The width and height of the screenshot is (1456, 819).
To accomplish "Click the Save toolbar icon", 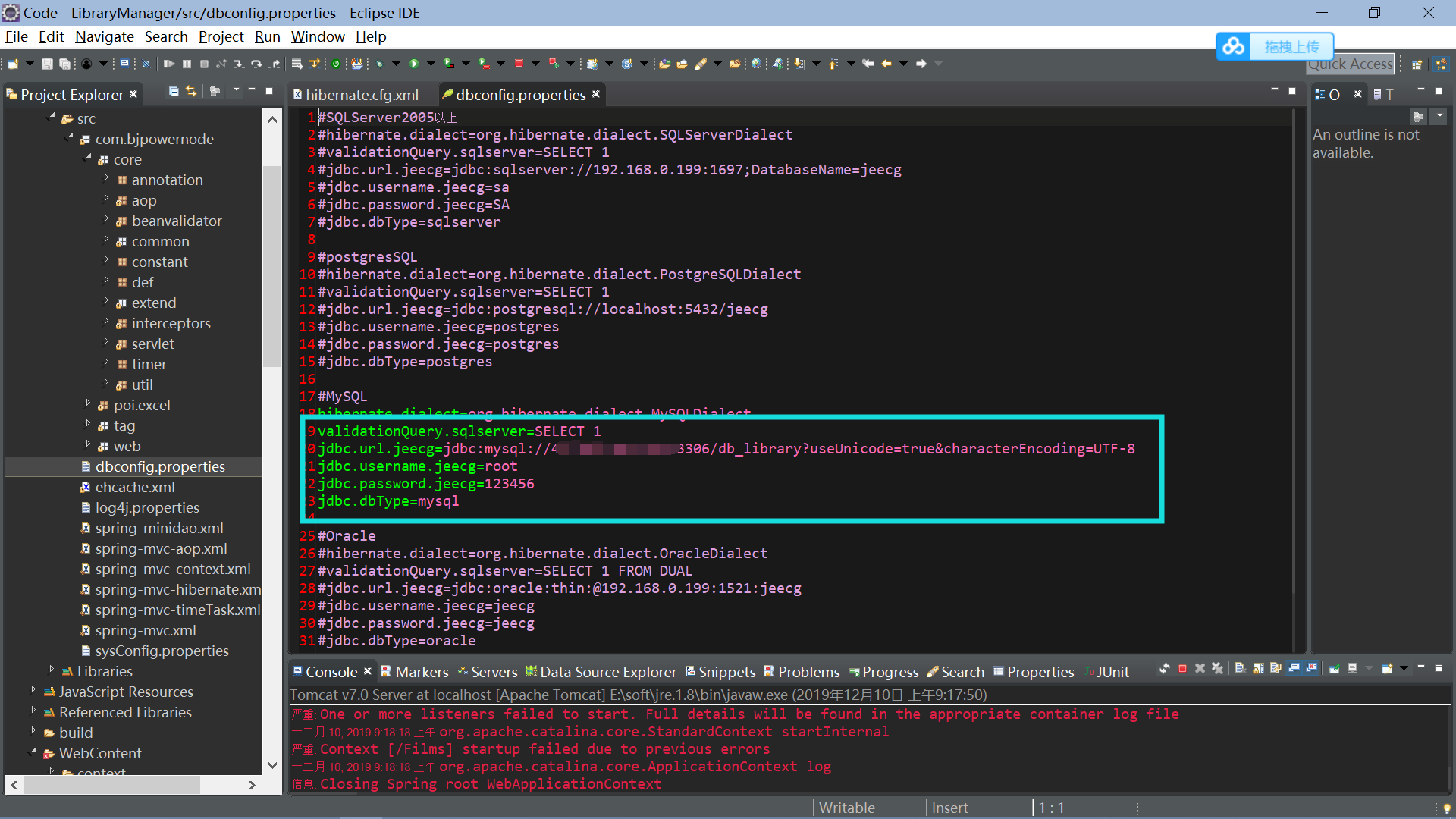I will tap(47, 64).
